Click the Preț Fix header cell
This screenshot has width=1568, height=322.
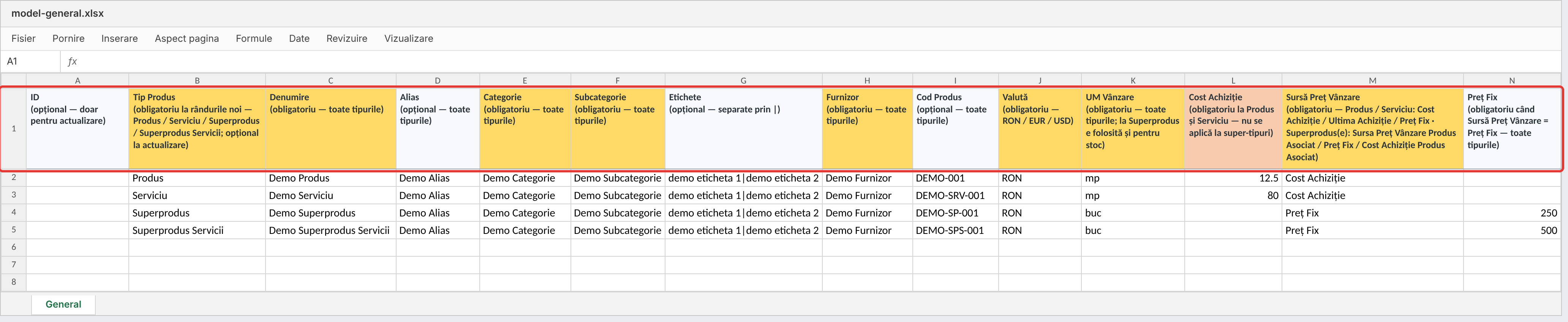(x=1512, y=128)
